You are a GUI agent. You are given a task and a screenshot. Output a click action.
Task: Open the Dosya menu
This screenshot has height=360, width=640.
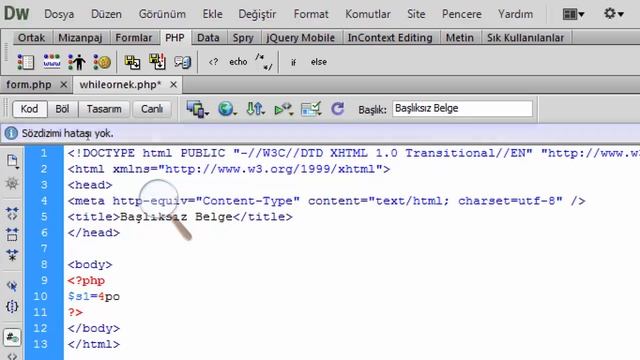(x=59, y=14)
